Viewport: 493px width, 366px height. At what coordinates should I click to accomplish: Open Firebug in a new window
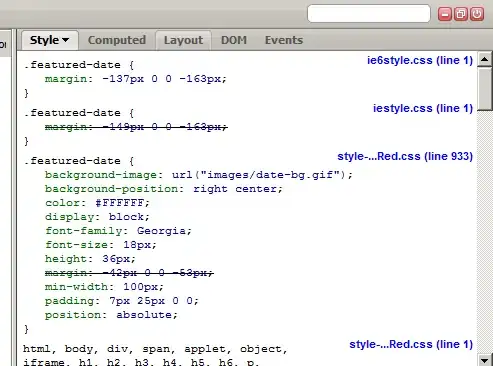point(461,14)
